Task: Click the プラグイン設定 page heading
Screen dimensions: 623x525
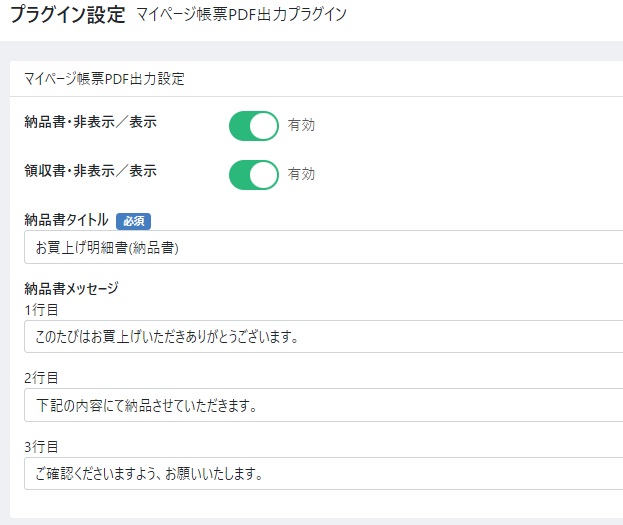Action: pos(67,15)
